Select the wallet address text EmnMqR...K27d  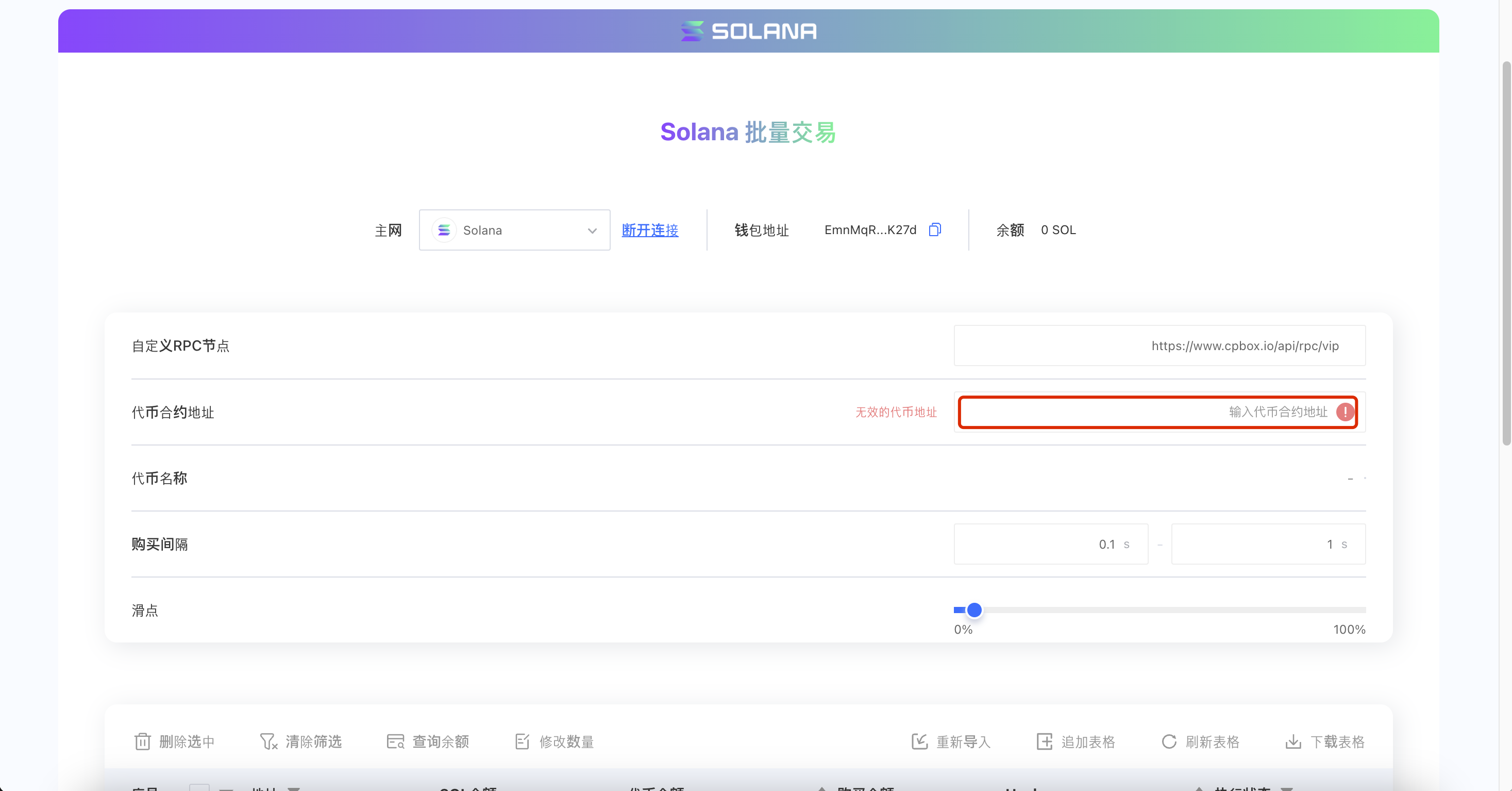pyautogui.click(x=870, y=230)
